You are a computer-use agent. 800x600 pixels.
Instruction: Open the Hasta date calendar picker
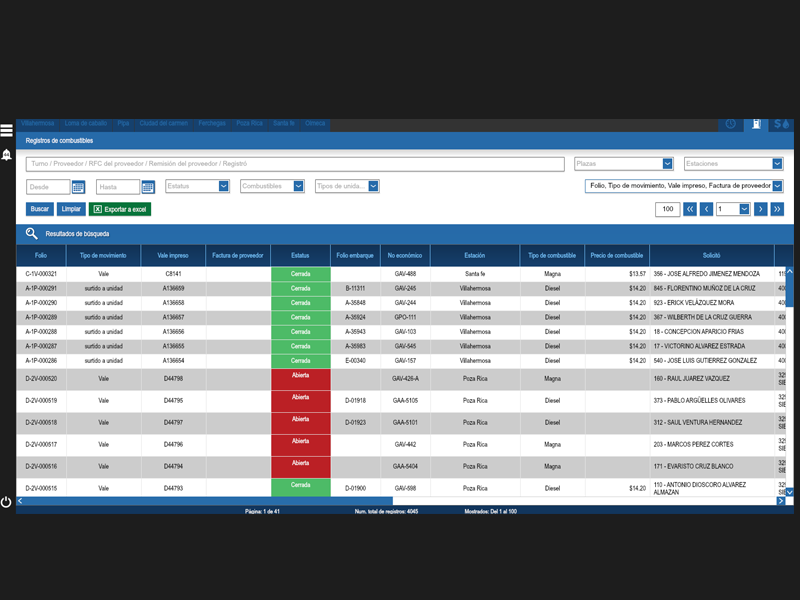point(148,186)
